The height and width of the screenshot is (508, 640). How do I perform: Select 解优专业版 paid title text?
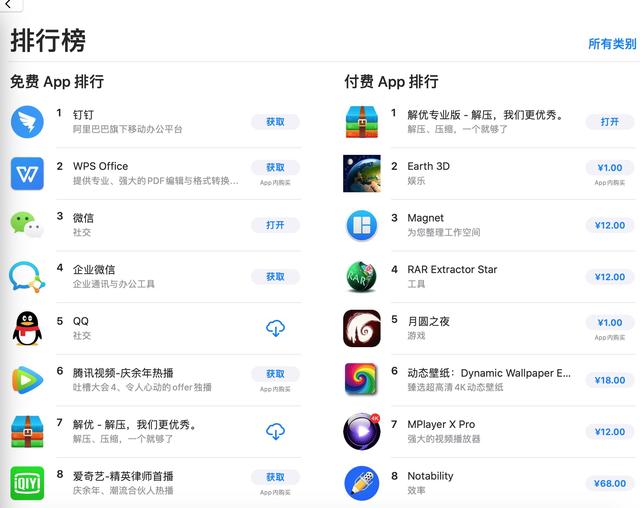pyautogui.click(x=486, y=115)
